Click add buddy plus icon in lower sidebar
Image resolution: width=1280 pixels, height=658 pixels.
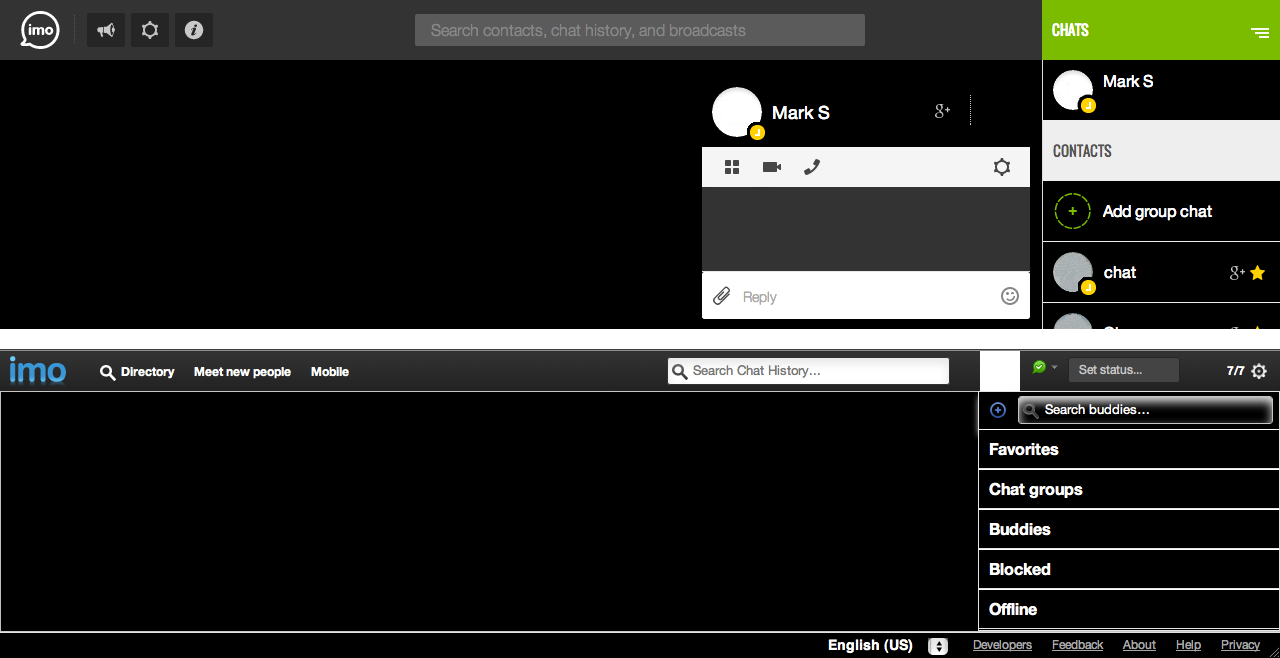coord(997,410)
